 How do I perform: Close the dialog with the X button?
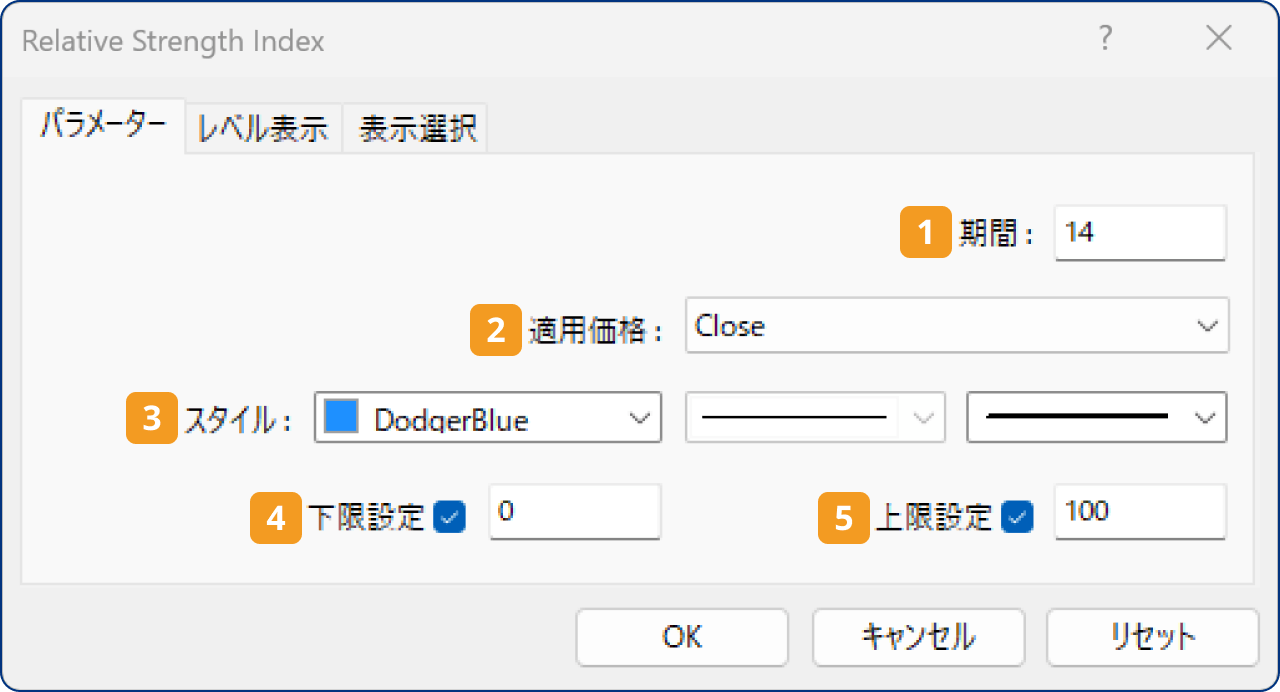coord(1218,39)
